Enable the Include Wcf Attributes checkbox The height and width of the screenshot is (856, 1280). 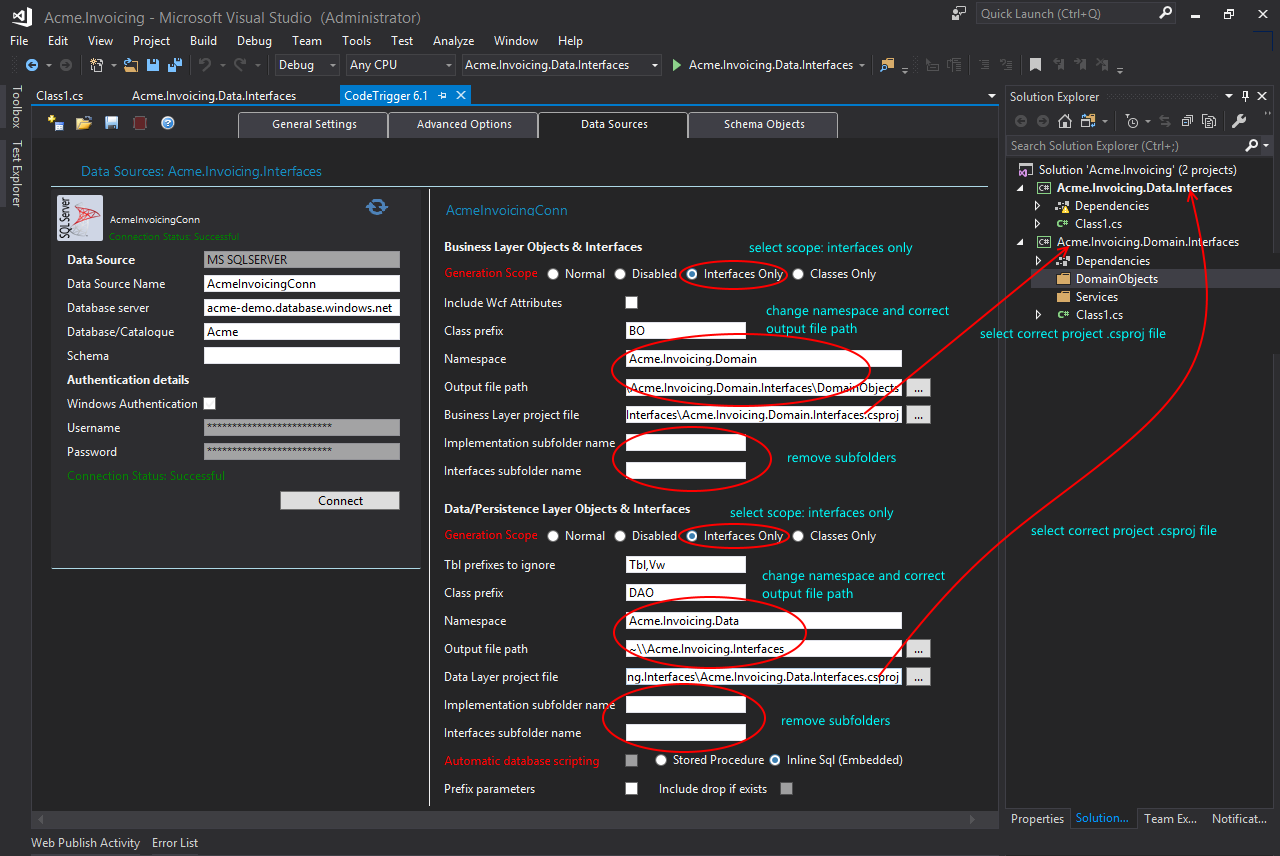(x=631, y=302)
